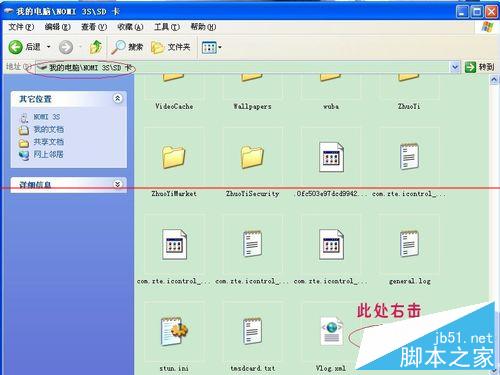Click the green Back arrow button

coord(15,47)
